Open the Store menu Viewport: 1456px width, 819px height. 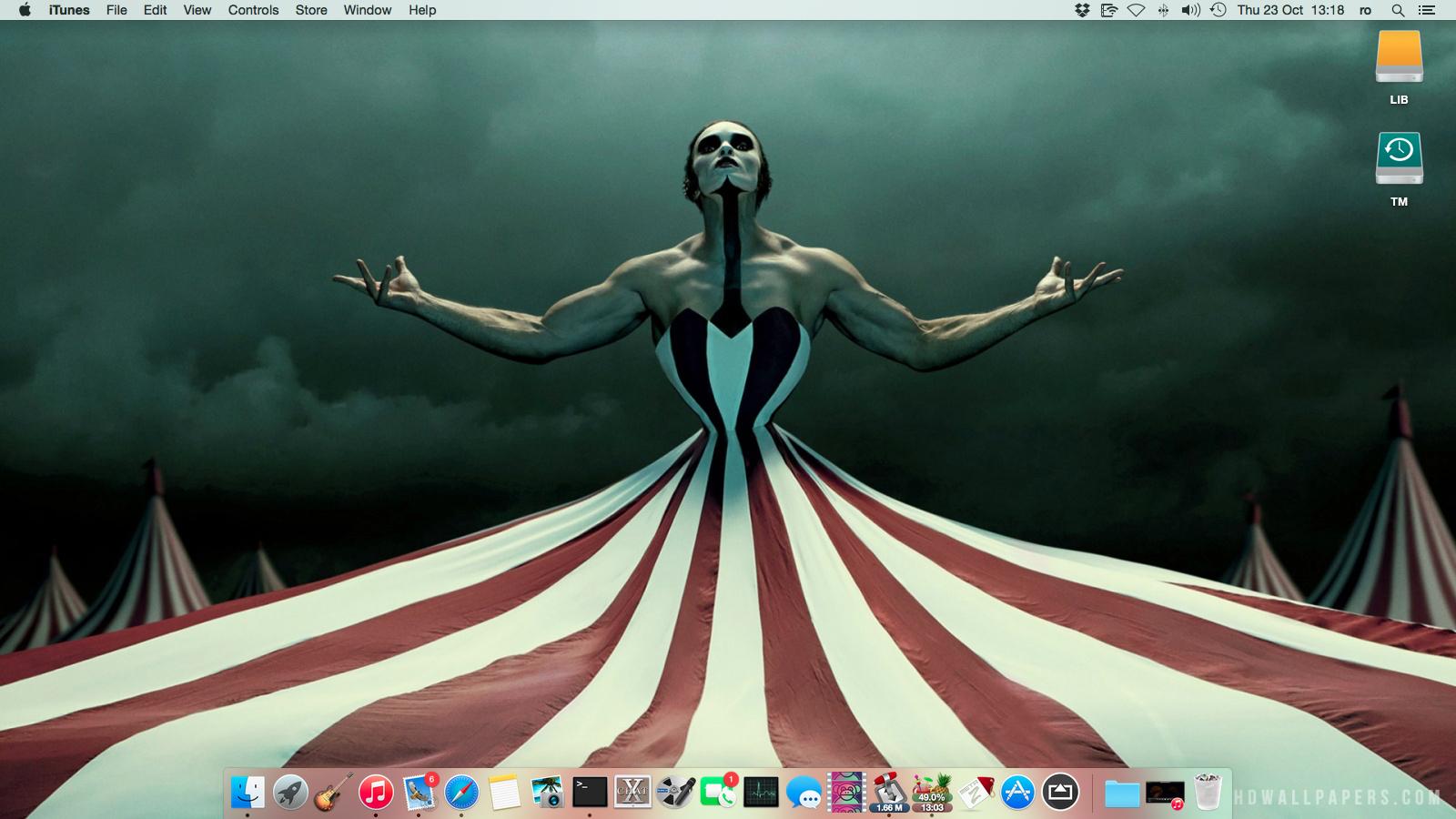coord(311,10)
